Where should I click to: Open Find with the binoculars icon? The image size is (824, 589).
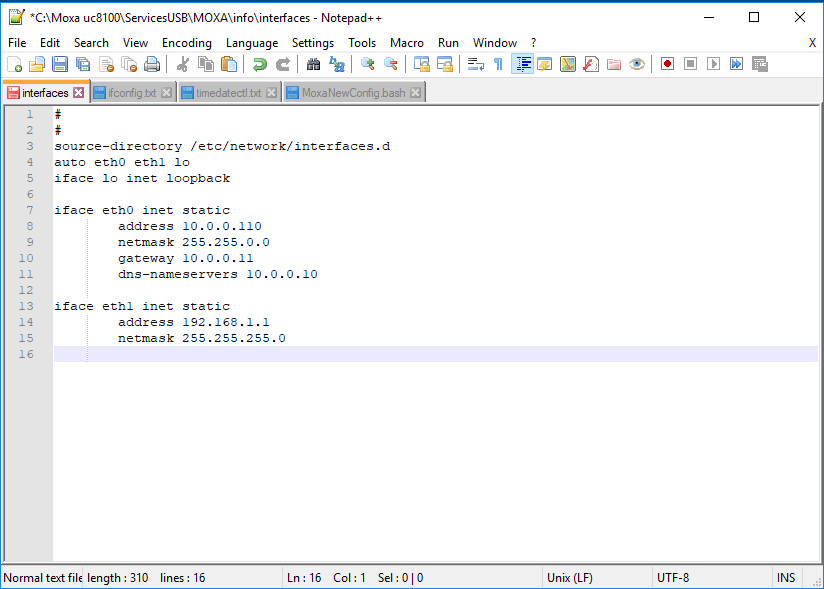(x=313, y=64)
